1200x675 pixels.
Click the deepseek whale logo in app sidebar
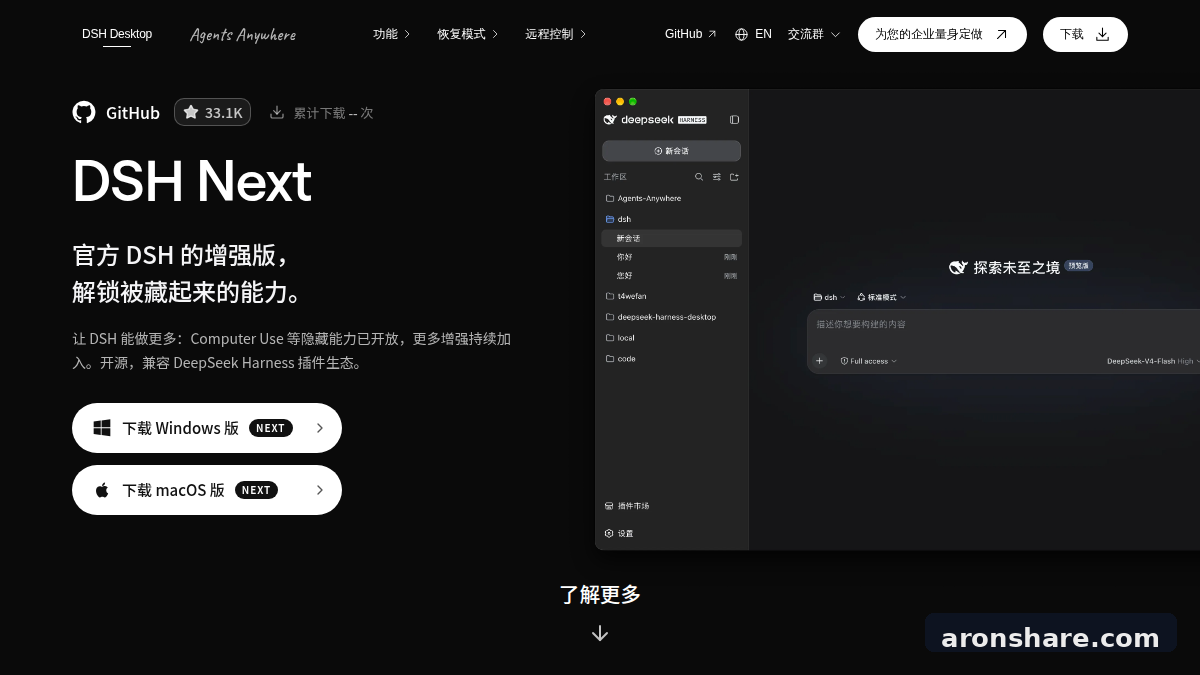point(611,119)
